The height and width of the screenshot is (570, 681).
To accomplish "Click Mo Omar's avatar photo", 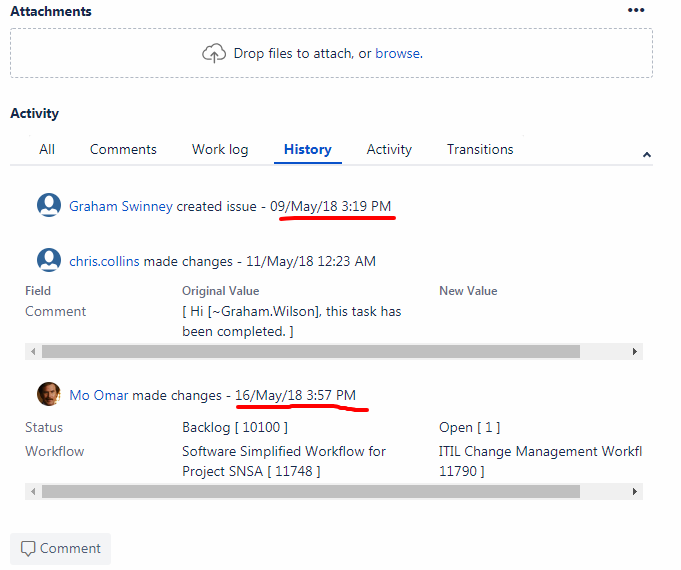I will (x=49, y=394).
